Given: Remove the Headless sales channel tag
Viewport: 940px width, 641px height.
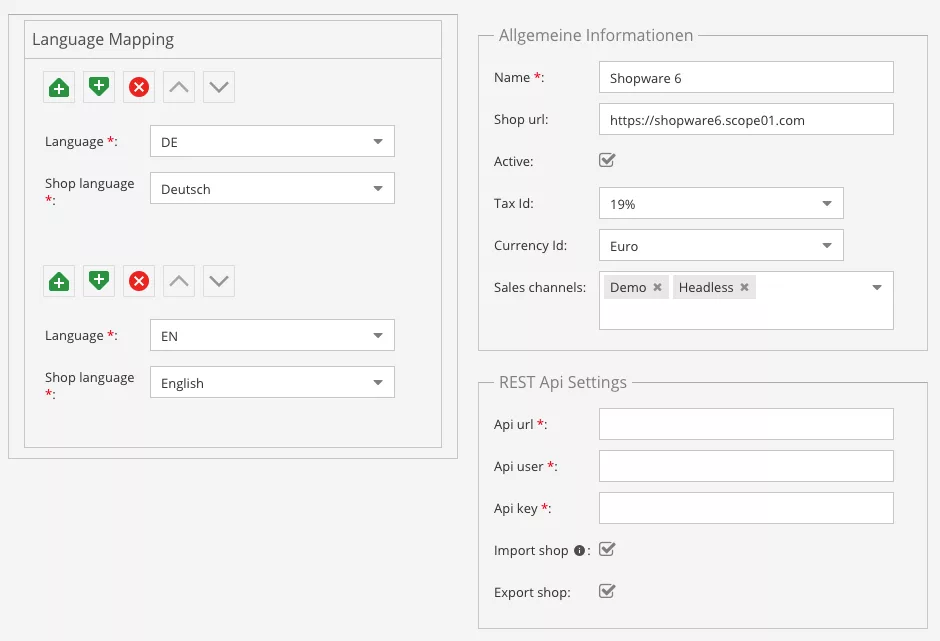Looking at the screenshot, I should coord(744,288).
